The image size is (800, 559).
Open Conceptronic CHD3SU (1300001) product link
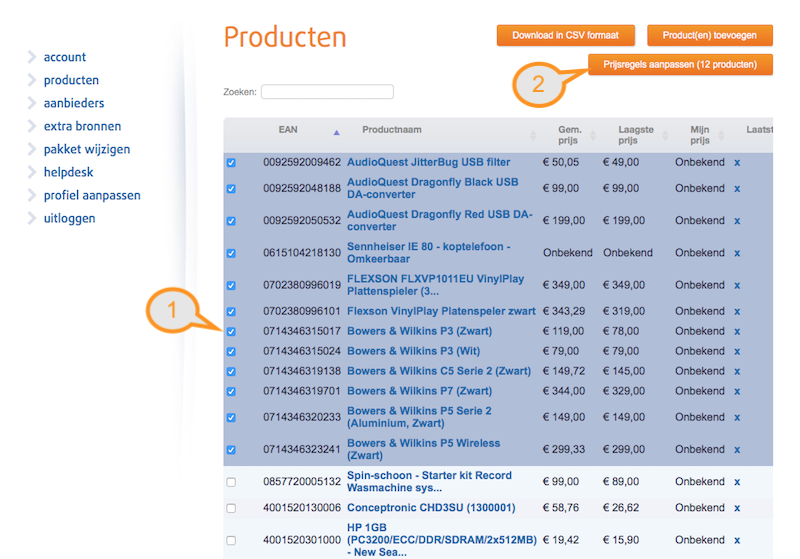click(431, 507)
